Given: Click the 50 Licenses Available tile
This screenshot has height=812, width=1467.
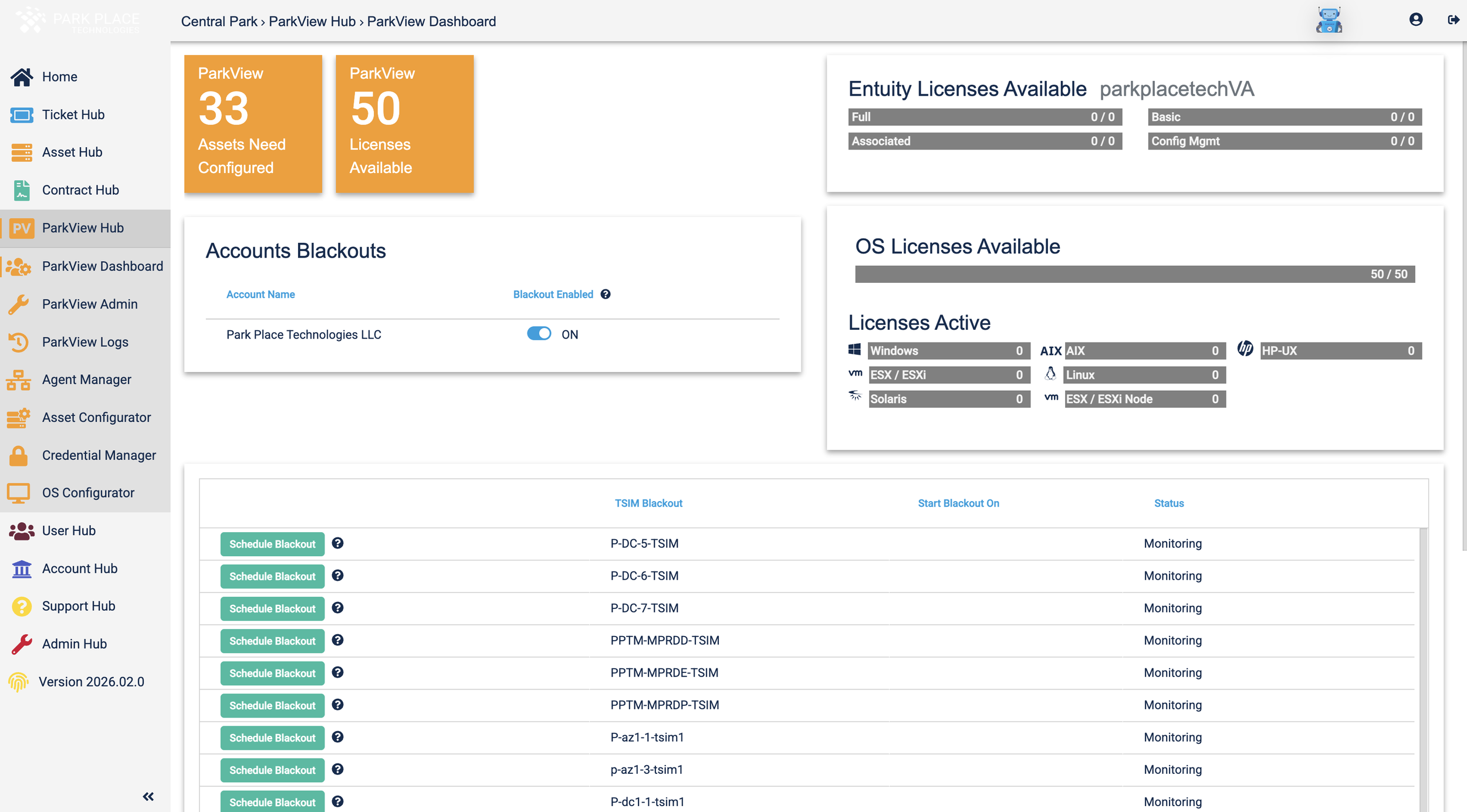Looking at the screenshot, I should (404, 124).
